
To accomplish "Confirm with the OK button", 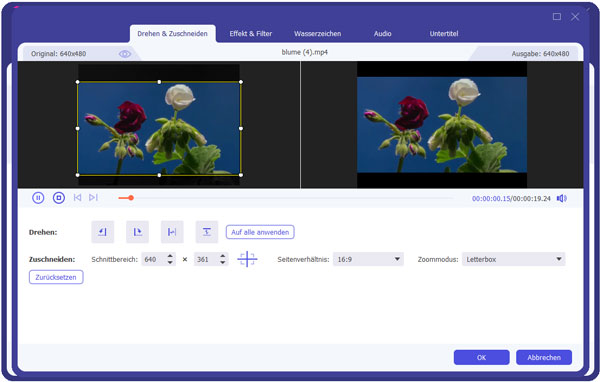I will 481,358.
